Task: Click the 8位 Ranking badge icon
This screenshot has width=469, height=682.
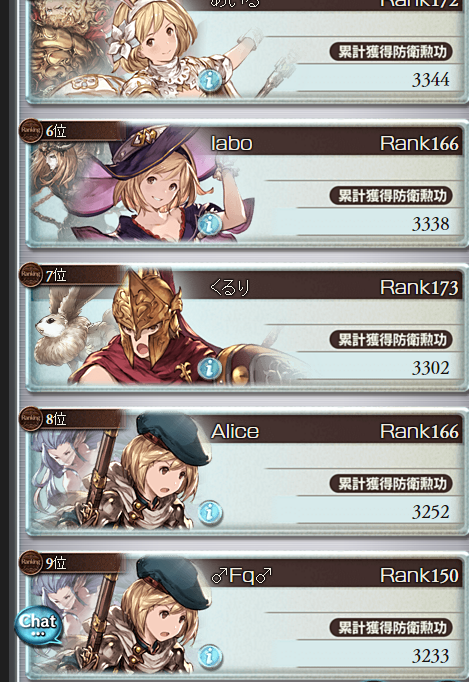Action: point(30,419)
